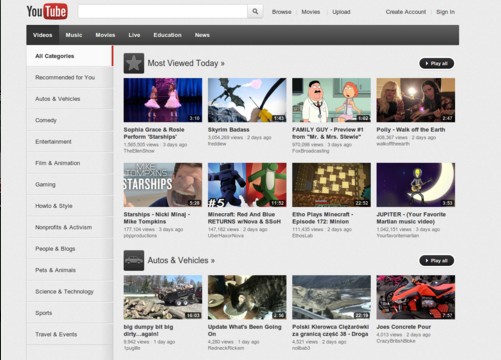This screenshot has height=360, width=501.
Task: Open the News tab
Action: (202, 35)
